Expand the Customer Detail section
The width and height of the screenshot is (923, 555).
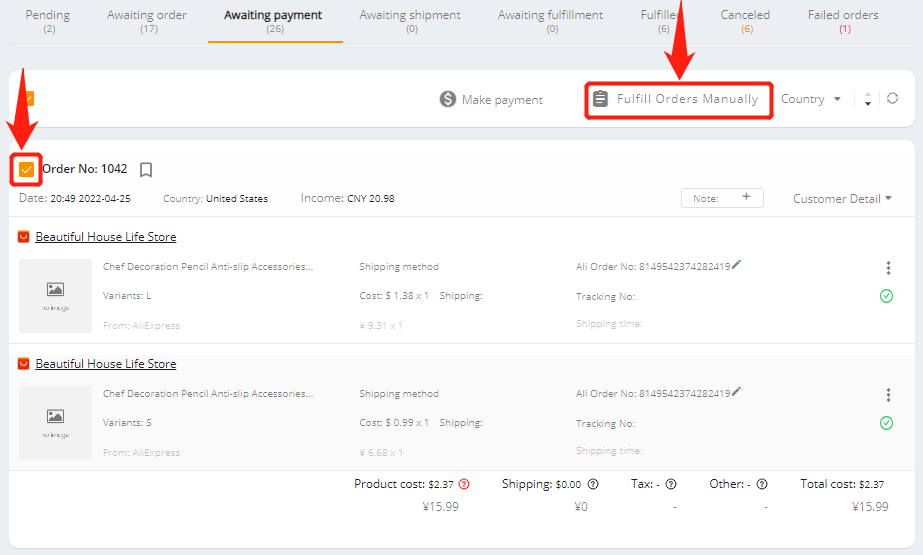click(842, 199)
